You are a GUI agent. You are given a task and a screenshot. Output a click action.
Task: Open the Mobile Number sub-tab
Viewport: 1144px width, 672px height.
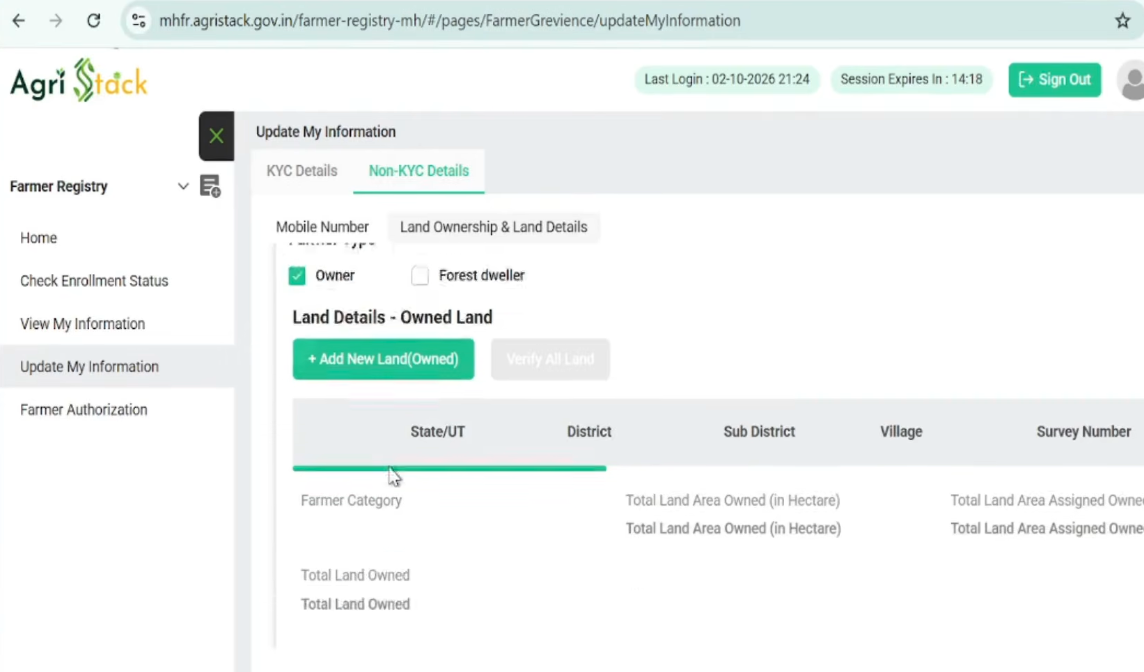[x=322, y=227]
